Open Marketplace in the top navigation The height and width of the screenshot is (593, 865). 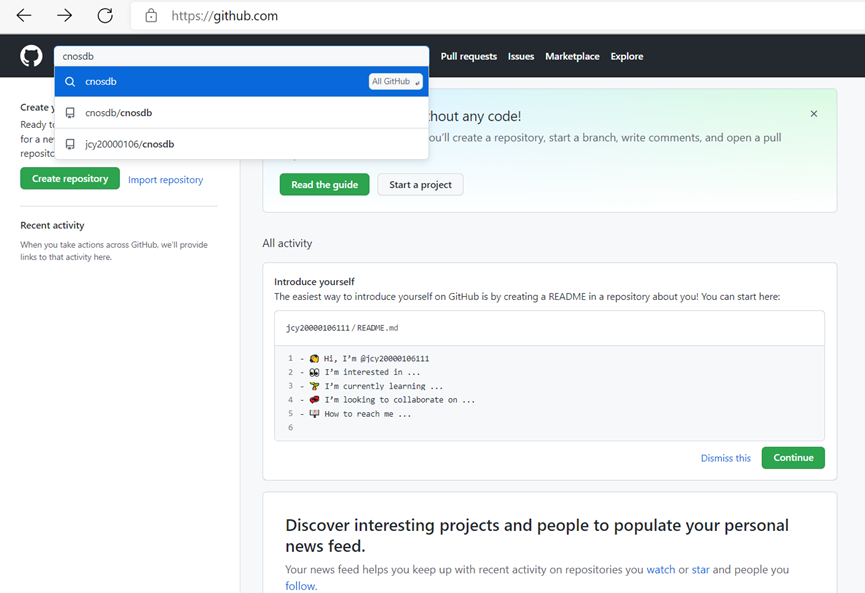tap(570, 57)
